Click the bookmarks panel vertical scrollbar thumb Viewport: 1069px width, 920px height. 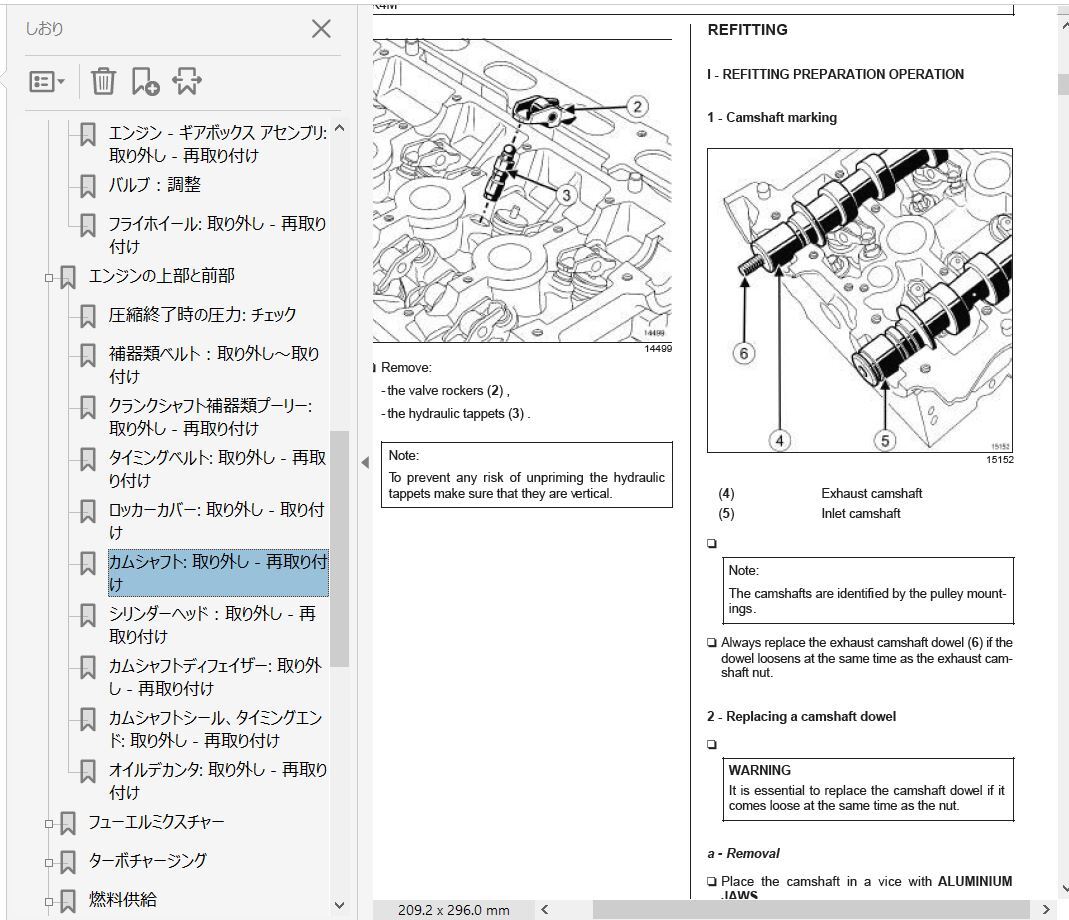pos(340,548)
